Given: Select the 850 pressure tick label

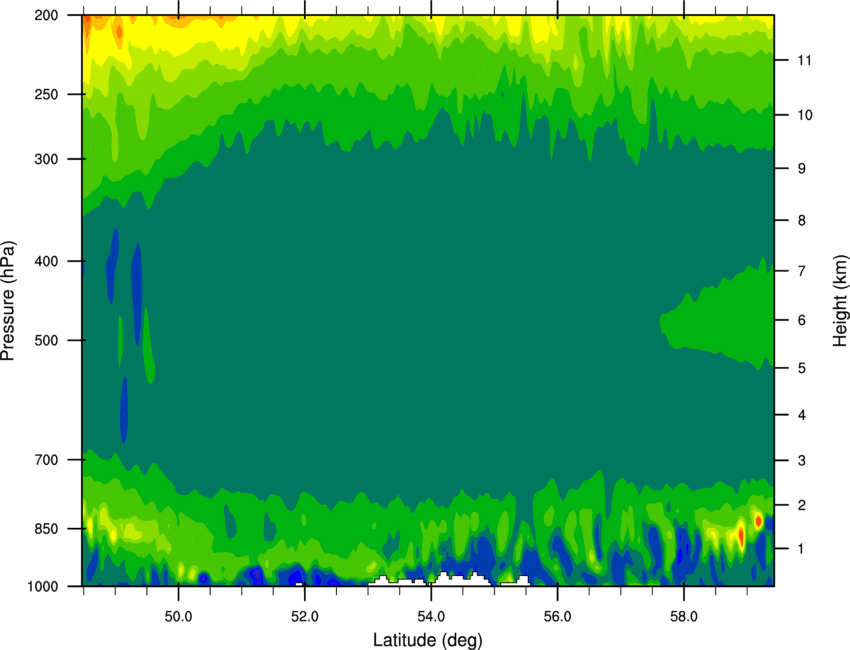Looking at the screenshot, I should click(x=46, y=529).
